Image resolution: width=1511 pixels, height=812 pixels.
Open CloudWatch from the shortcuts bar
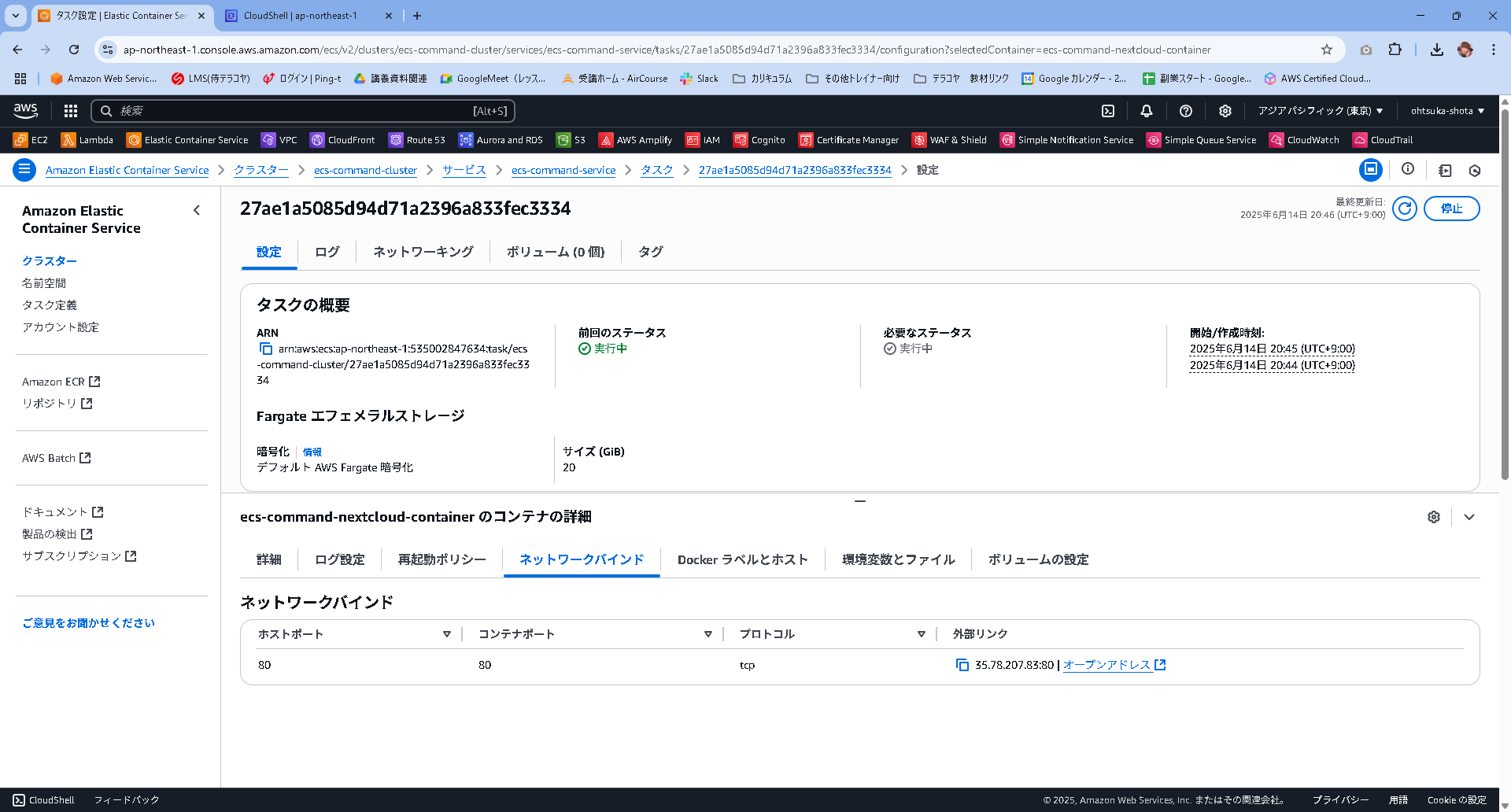[x=1304, y=139]
